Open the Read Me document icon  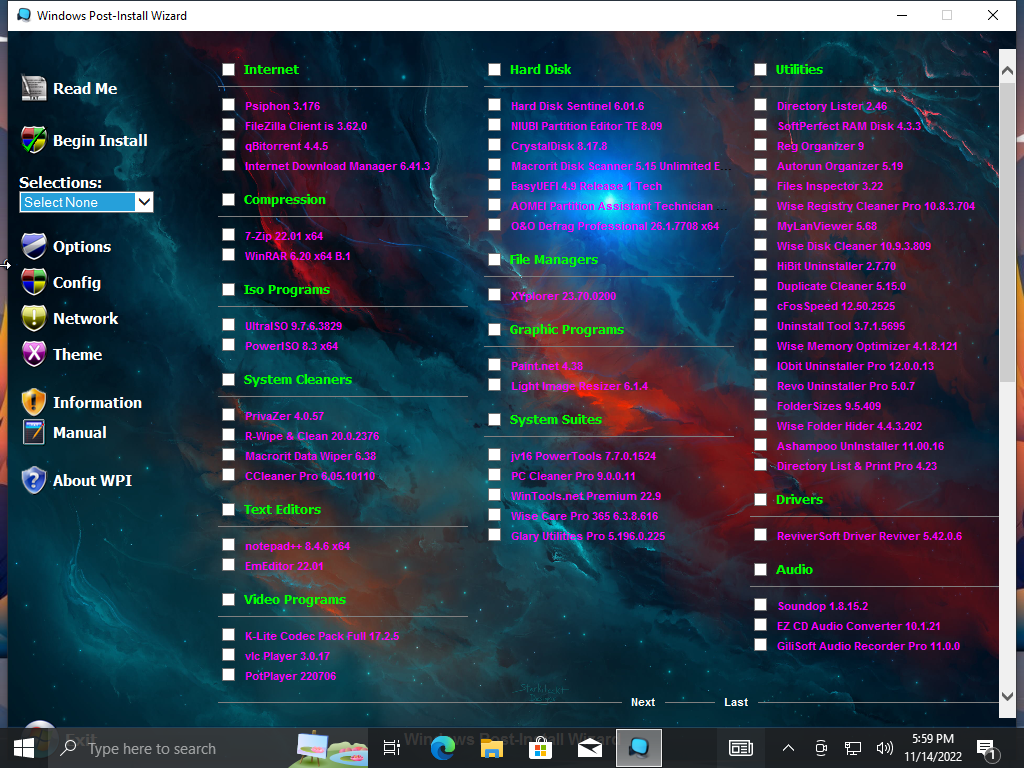click(x=34, y=88)
